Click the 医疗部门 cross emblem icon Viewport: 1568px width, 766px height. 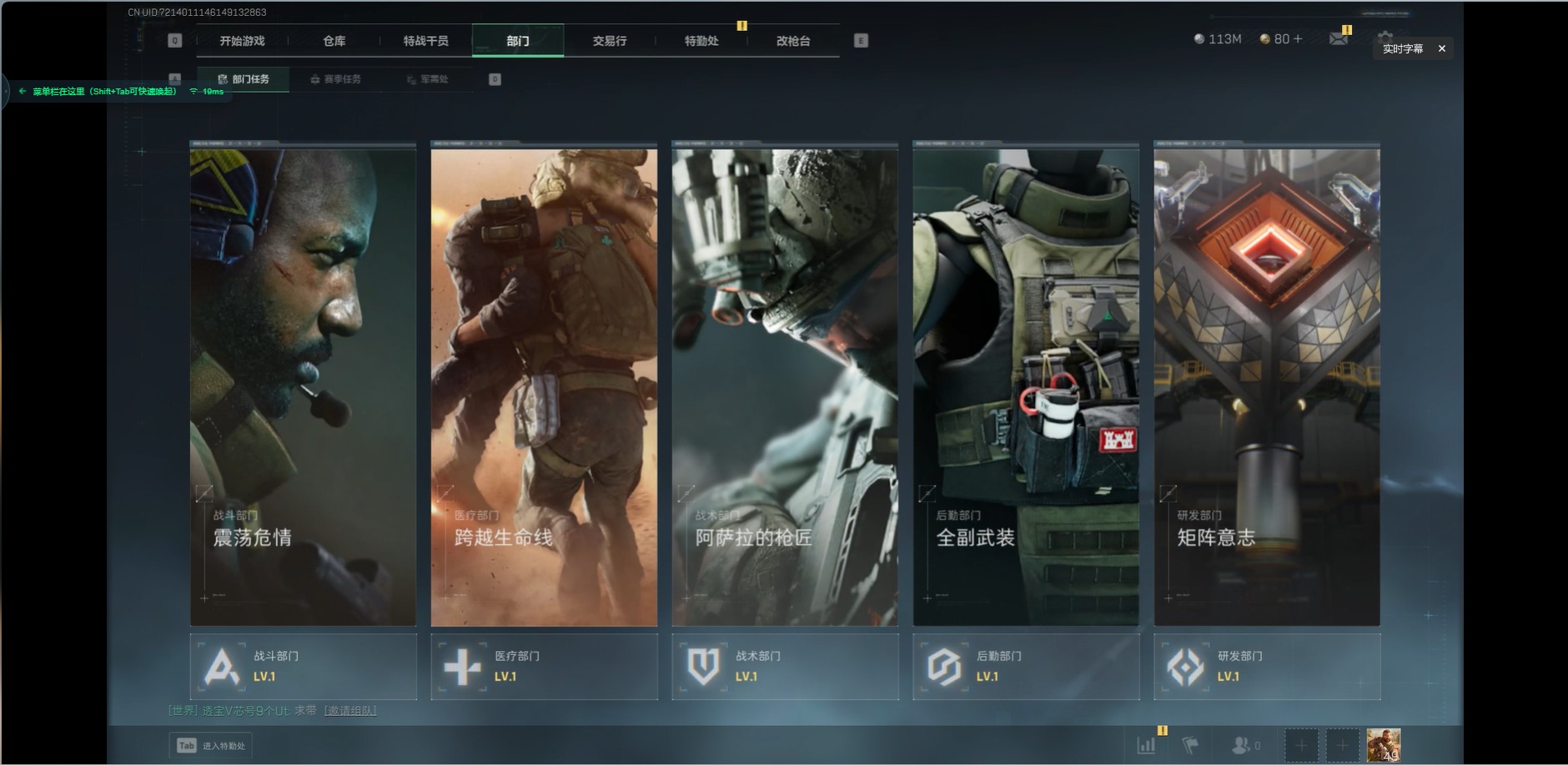coord(462,667)
